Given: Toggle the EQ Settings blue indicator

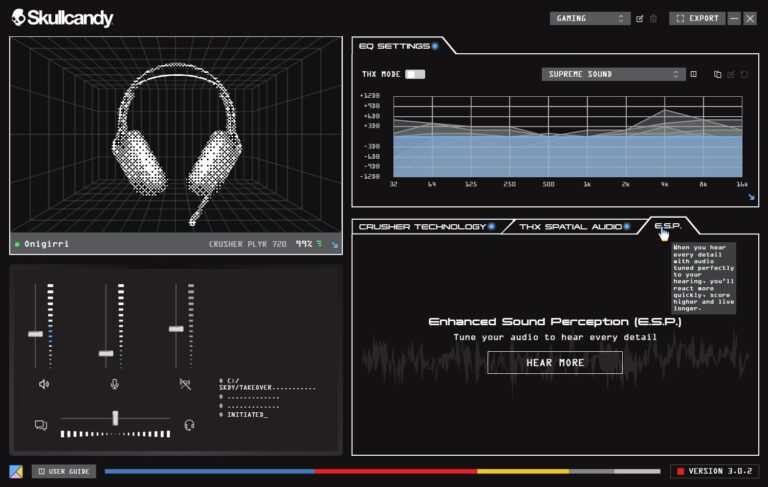Looking at the screenshot, I should point(435,46).
